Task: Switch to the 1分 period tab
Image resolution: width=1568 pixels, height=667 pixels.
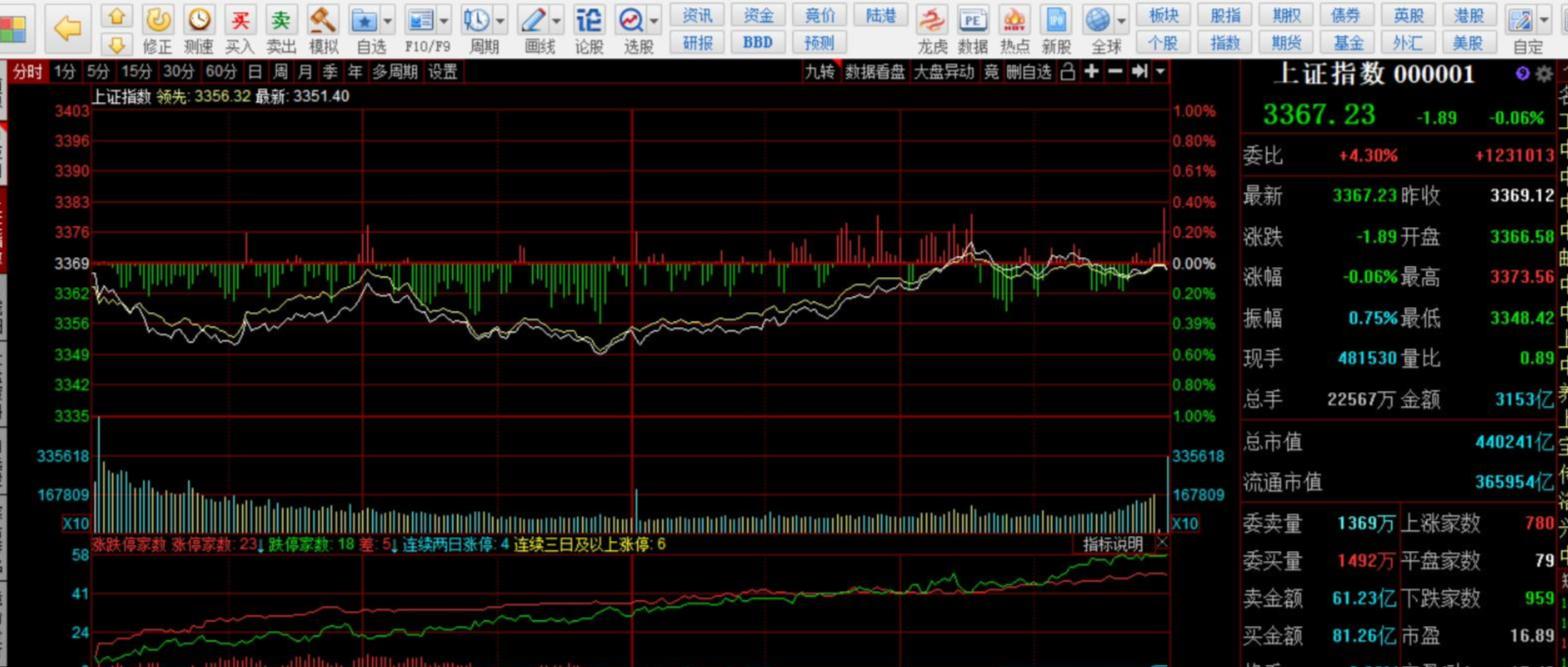Action: (65, 71)
